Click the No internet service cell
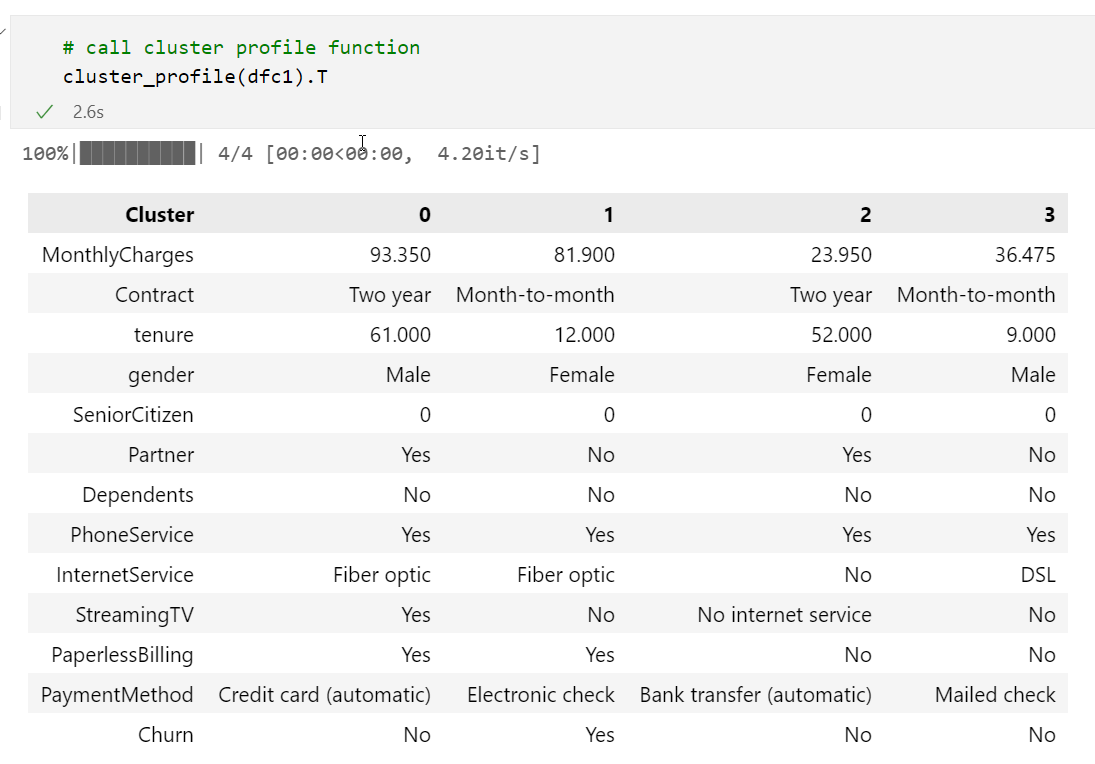 point(785,615)
